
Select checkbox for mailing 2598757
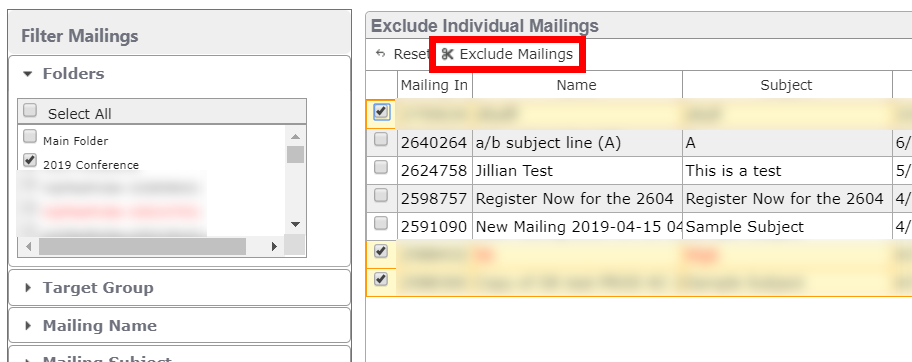pyautogui.click(x=381, y=196)
